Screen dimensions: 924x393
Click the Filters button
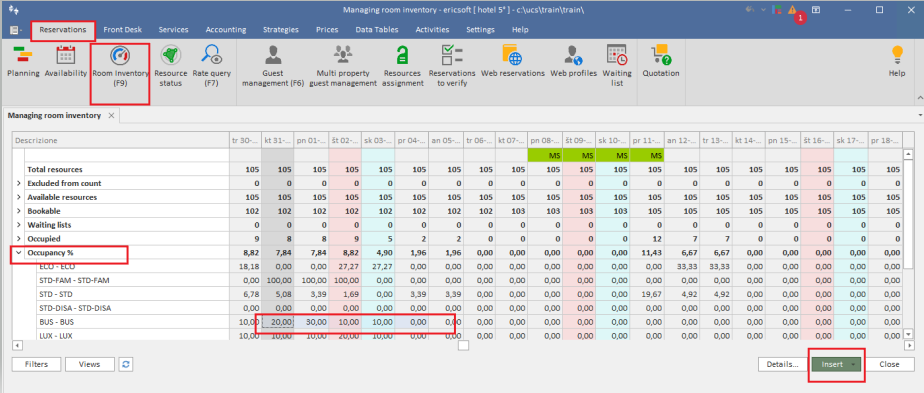pos(37,364)
